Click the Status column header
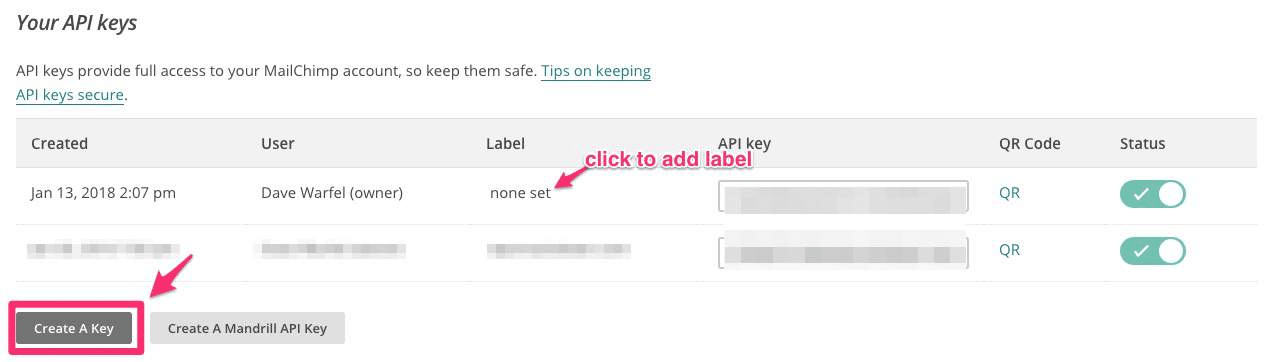The image size is (1272, 362). click(1142, 143)
